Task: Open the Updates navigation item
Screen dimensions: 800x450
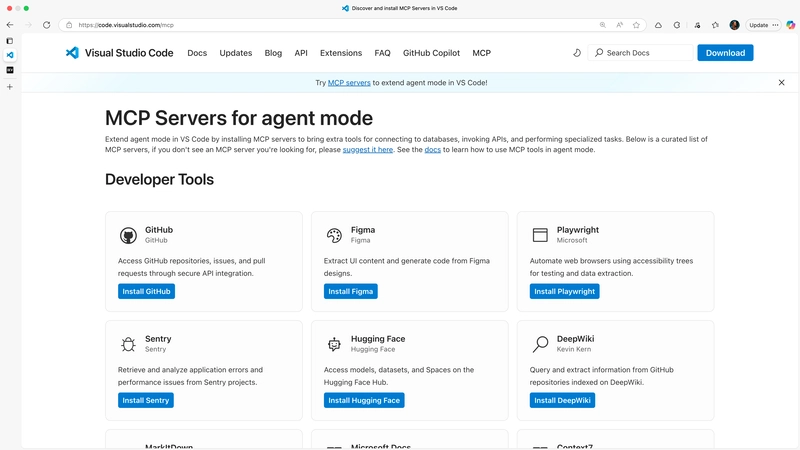Action: coord(236,53)
